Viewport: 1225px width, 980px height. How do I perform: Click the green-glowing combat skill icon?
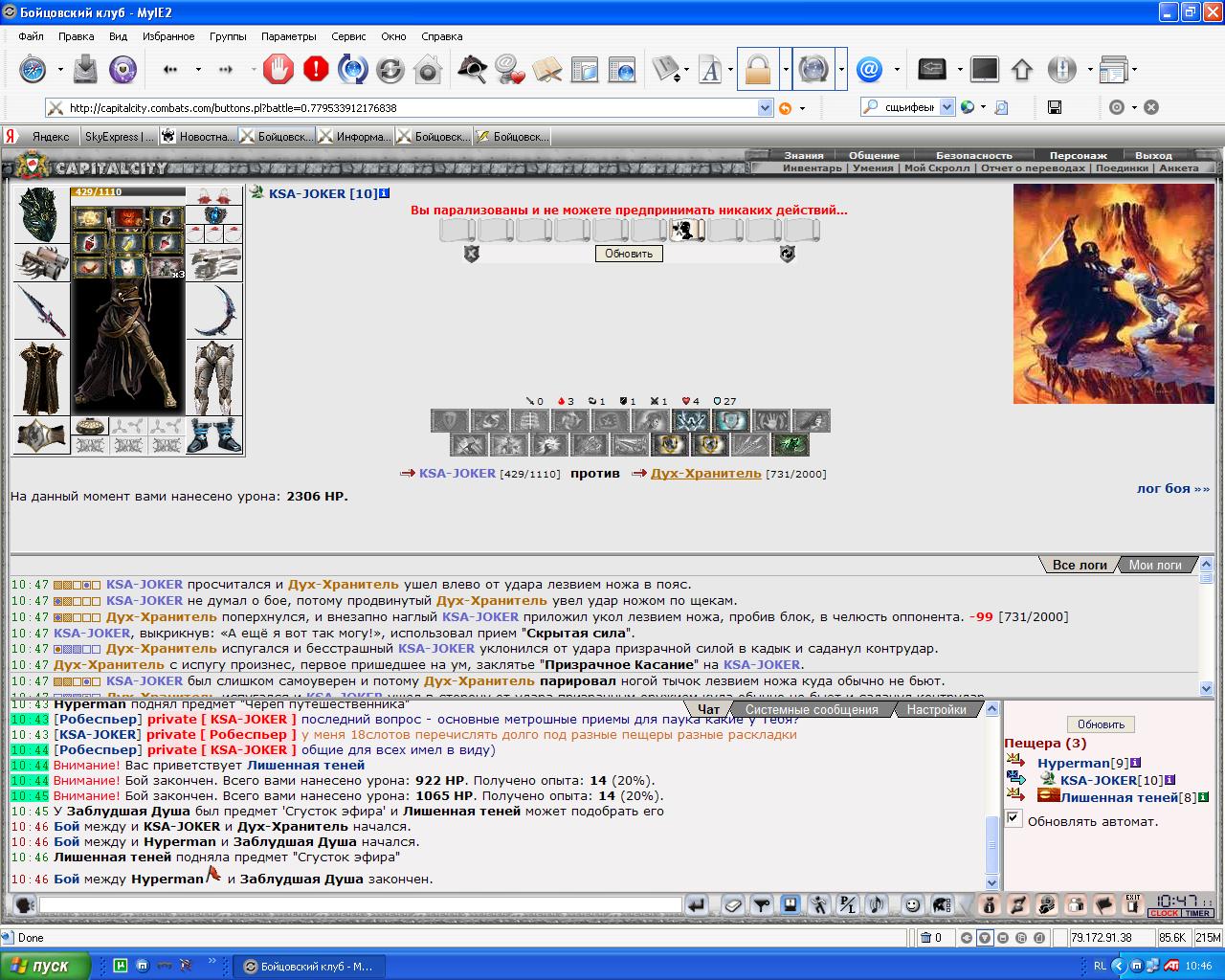pyautogui.click(x=791, y=444)
